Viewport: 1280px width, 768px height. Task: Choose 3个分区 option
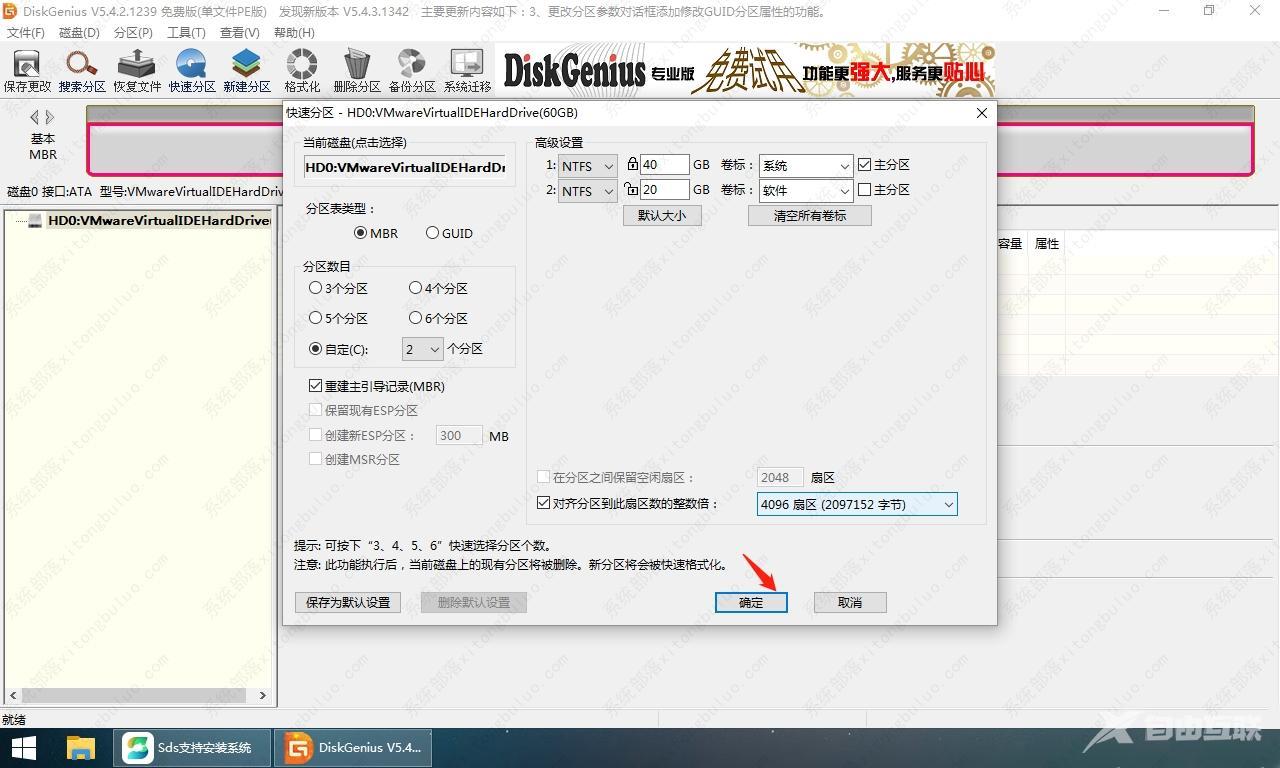point(338,288)
